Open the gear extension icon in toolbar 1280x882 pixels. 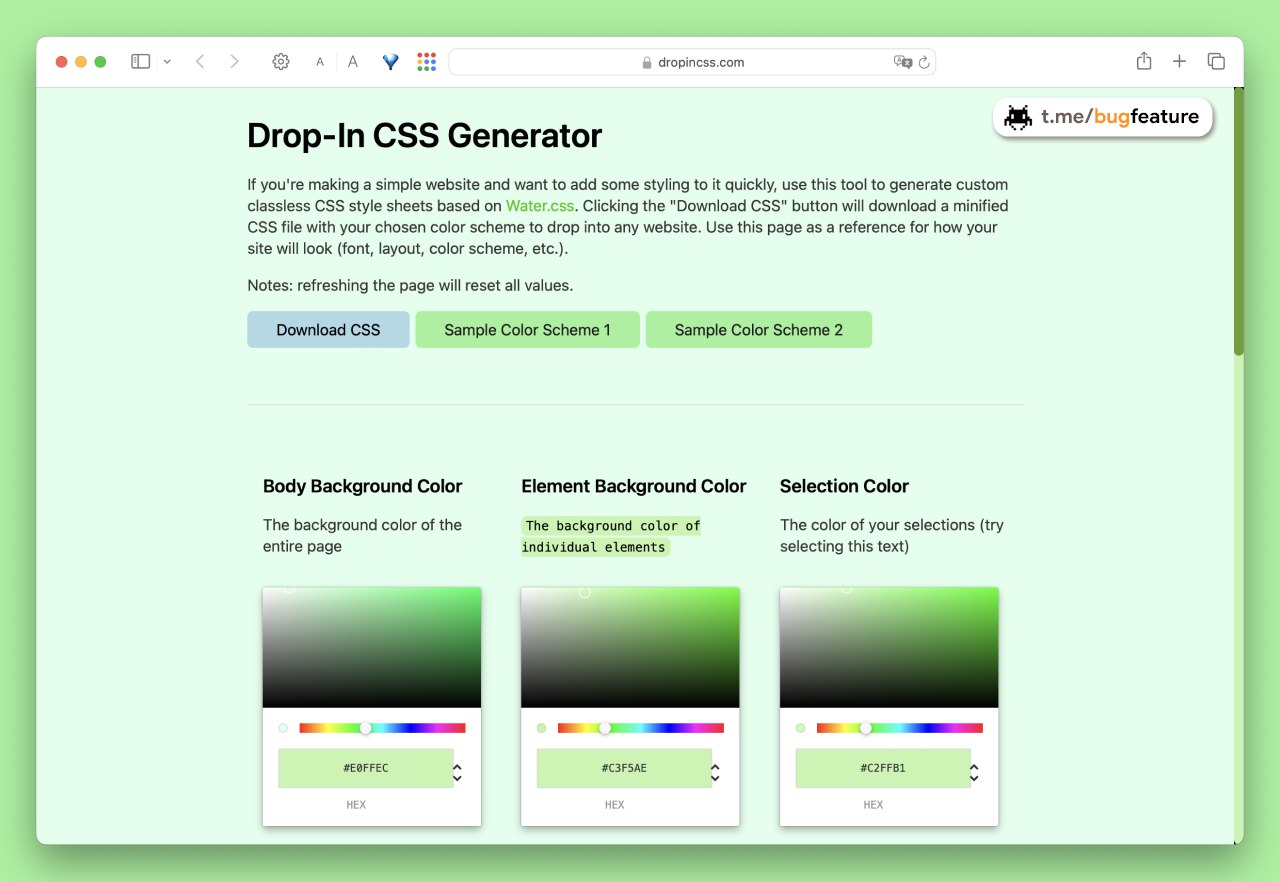pyautogui.click(x=281, y=62)
